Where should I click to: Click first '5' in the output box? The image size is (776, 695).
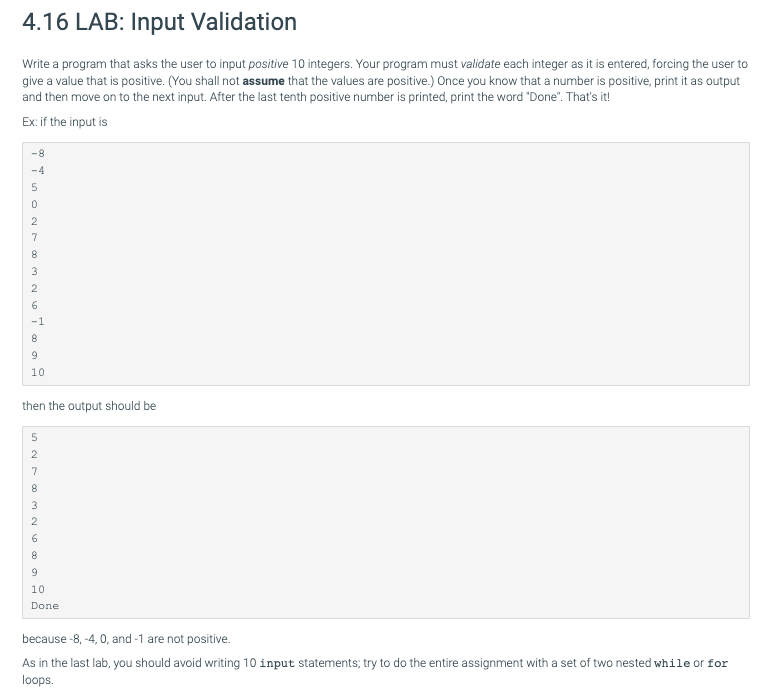click(x=34, y=437)
